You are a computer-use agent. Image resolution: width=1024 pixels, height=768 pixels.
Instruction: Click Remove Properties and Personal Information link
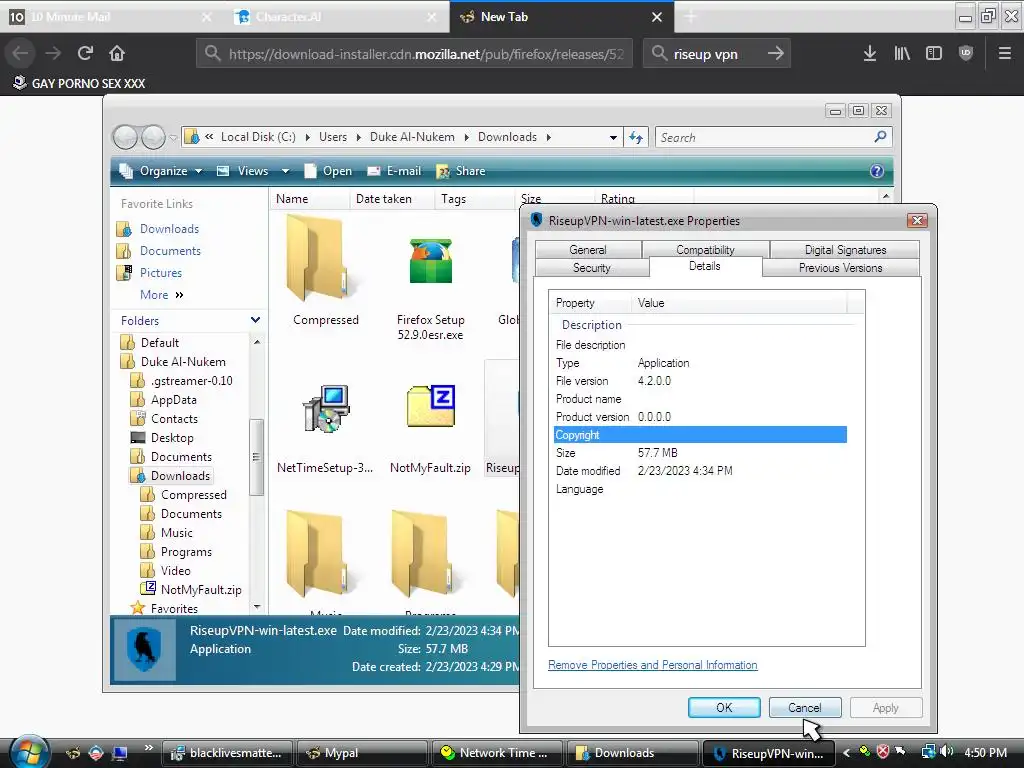[x=652, y=665]
